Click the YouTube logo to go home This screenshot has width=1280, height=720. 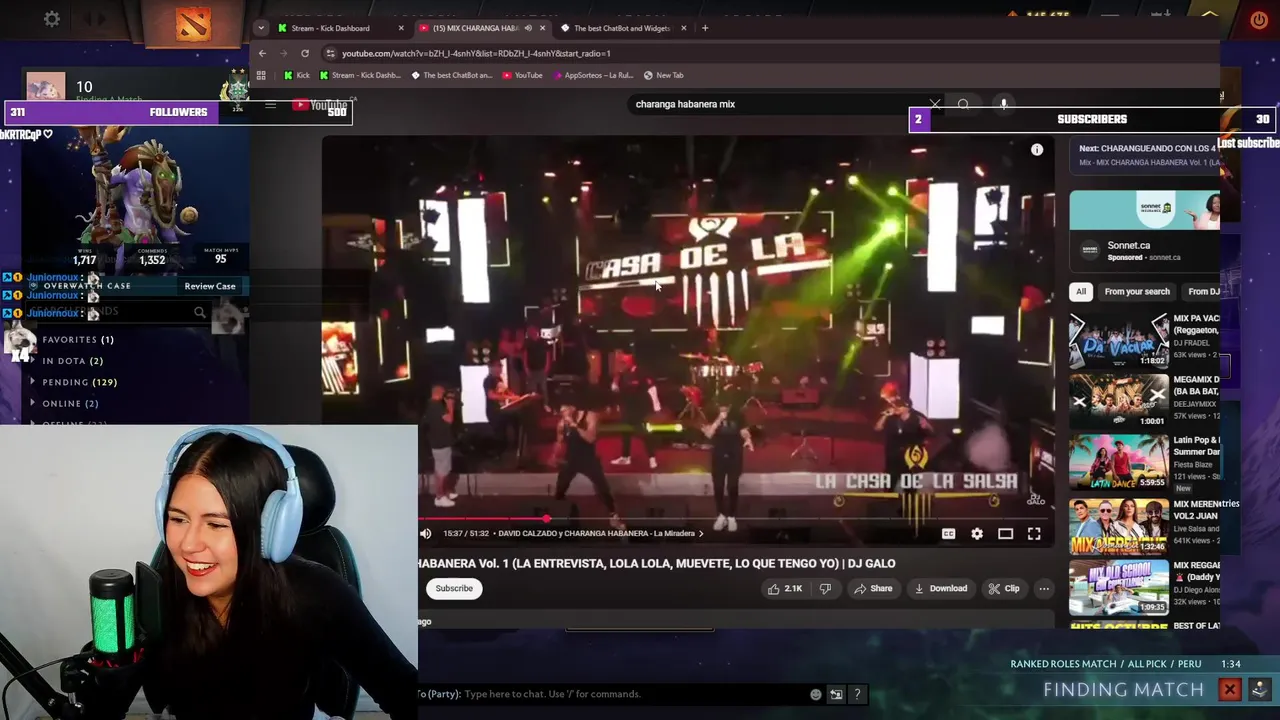pyautogui.click(x=320, y=104)
